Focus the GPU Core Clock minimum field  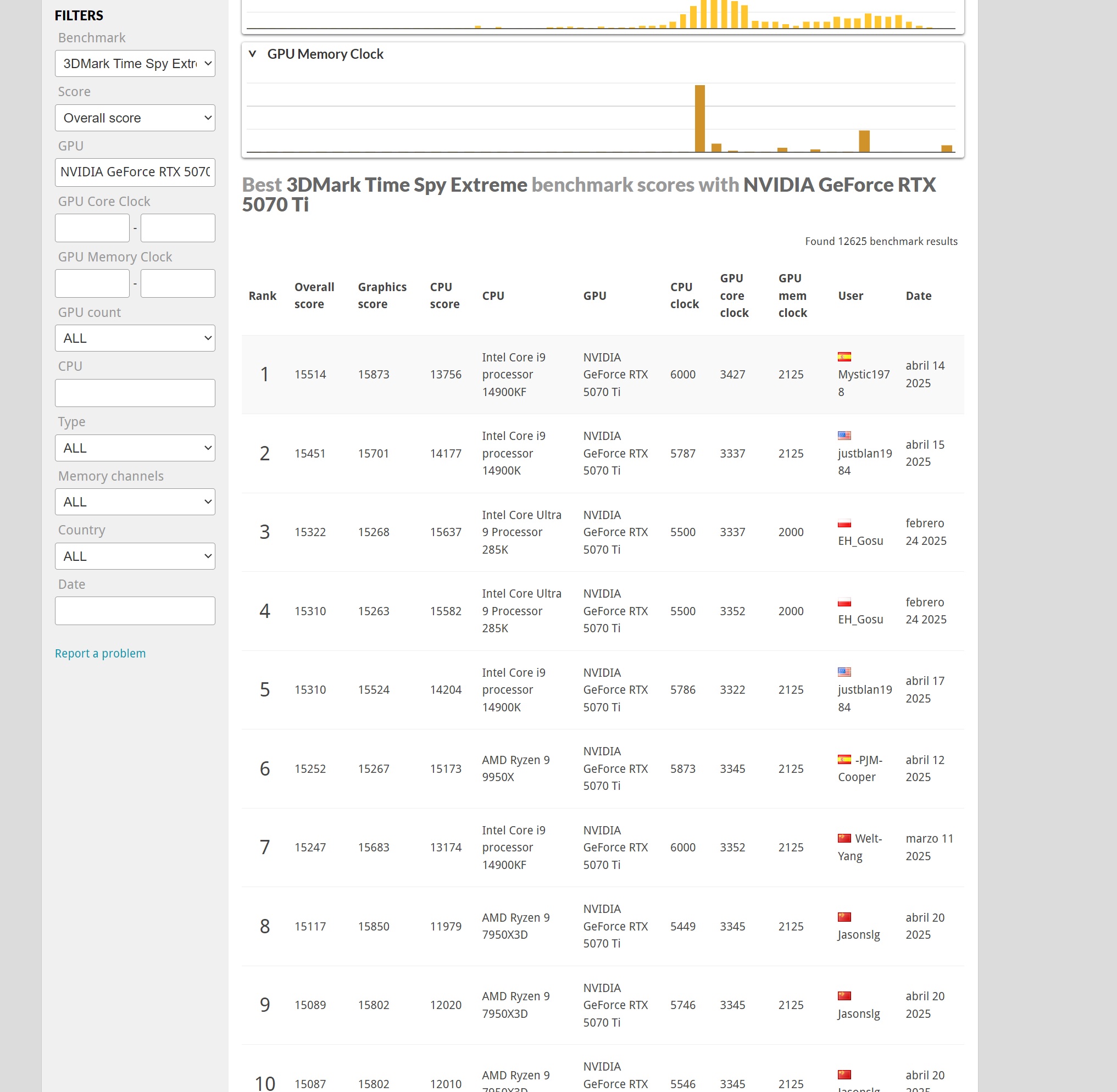[x=92, y=228]
